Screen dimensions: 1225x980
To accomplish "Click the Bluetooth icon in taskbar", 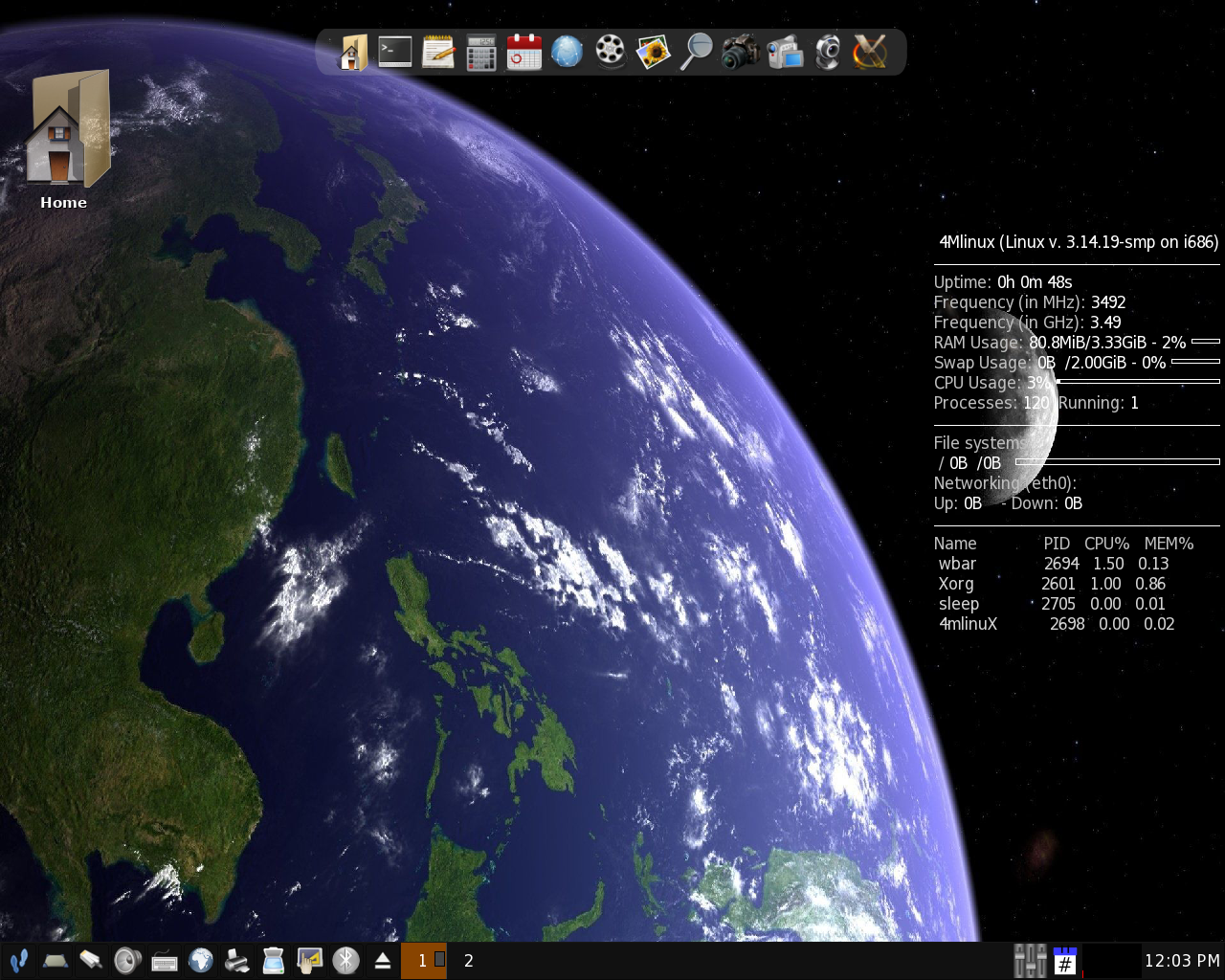I will (345, 960).
